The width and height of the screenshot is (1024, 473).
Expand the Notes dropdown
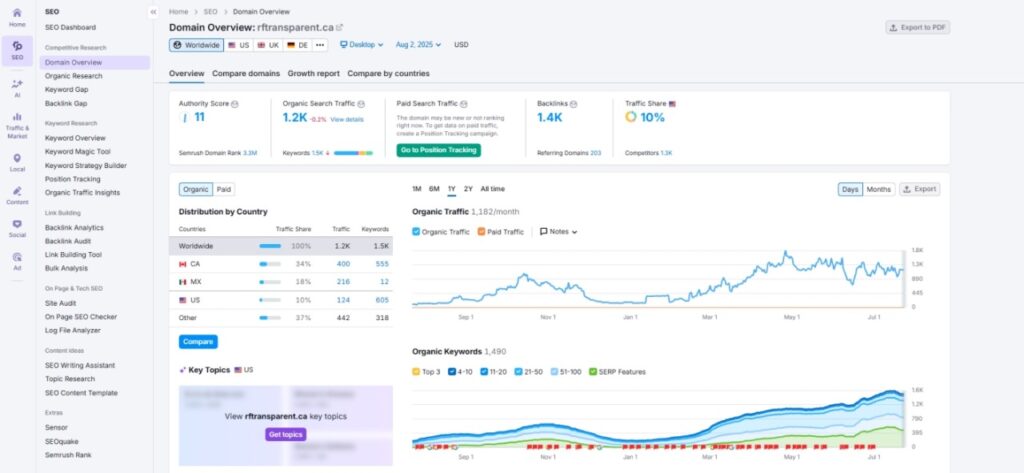click(x=559, y=231)
